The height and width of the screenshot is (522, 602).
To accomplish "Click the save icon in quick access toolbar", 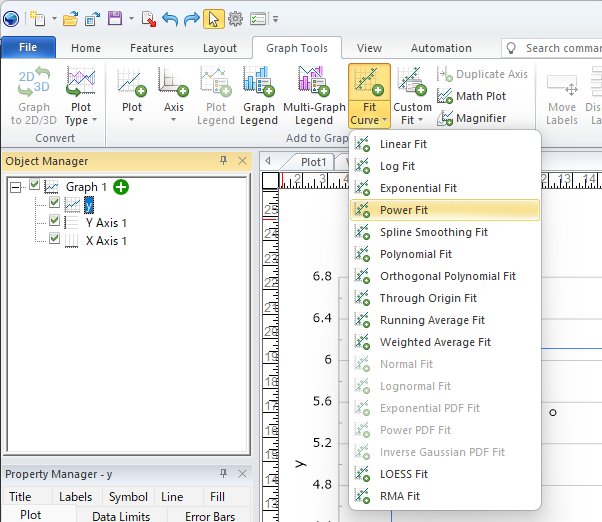I will click(x=115, y=18).
